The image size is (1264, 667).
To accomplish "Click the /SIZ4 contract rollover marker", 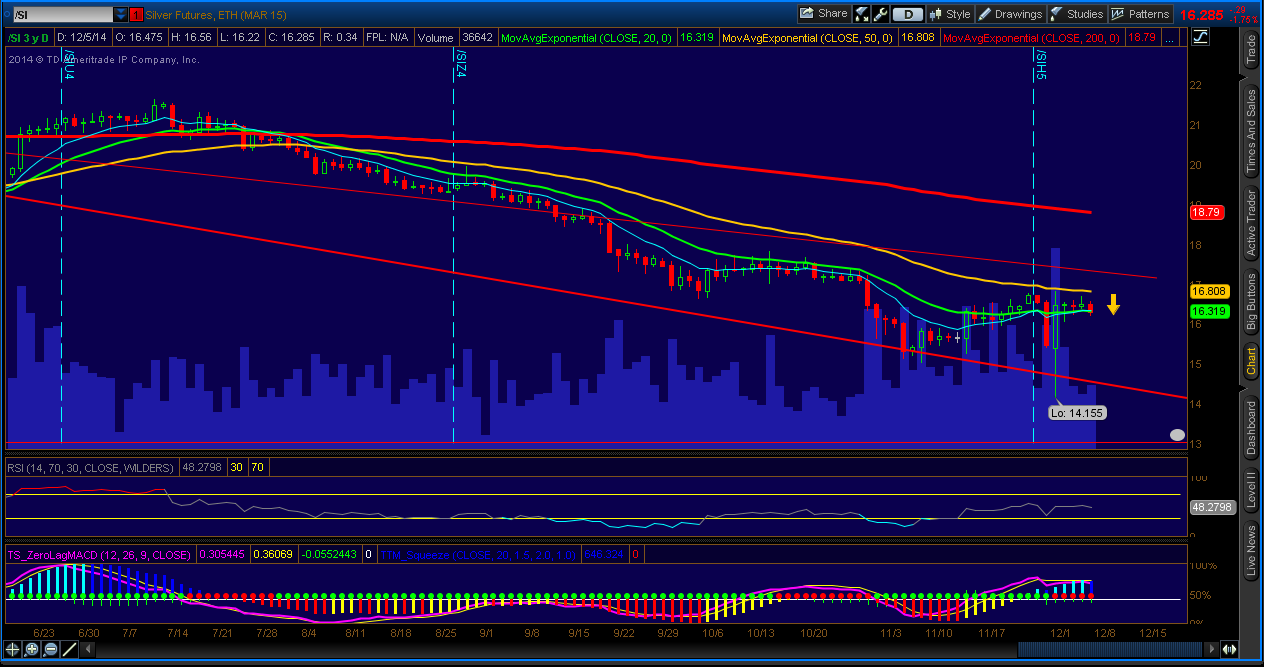I will [x=460, y=62].
